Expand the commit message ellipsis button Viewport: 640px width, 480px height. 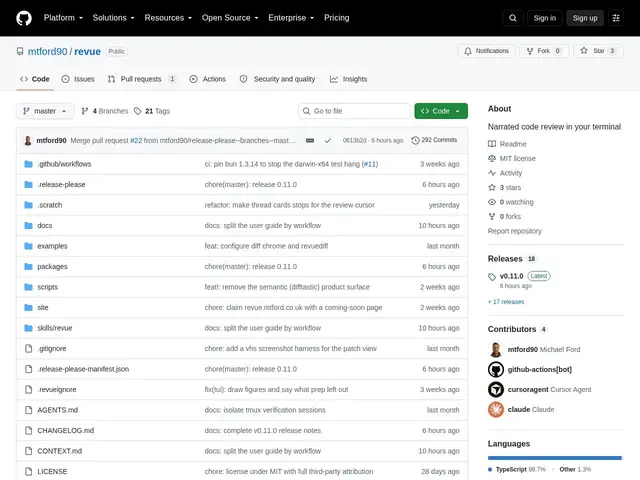(x=310, y=140)
